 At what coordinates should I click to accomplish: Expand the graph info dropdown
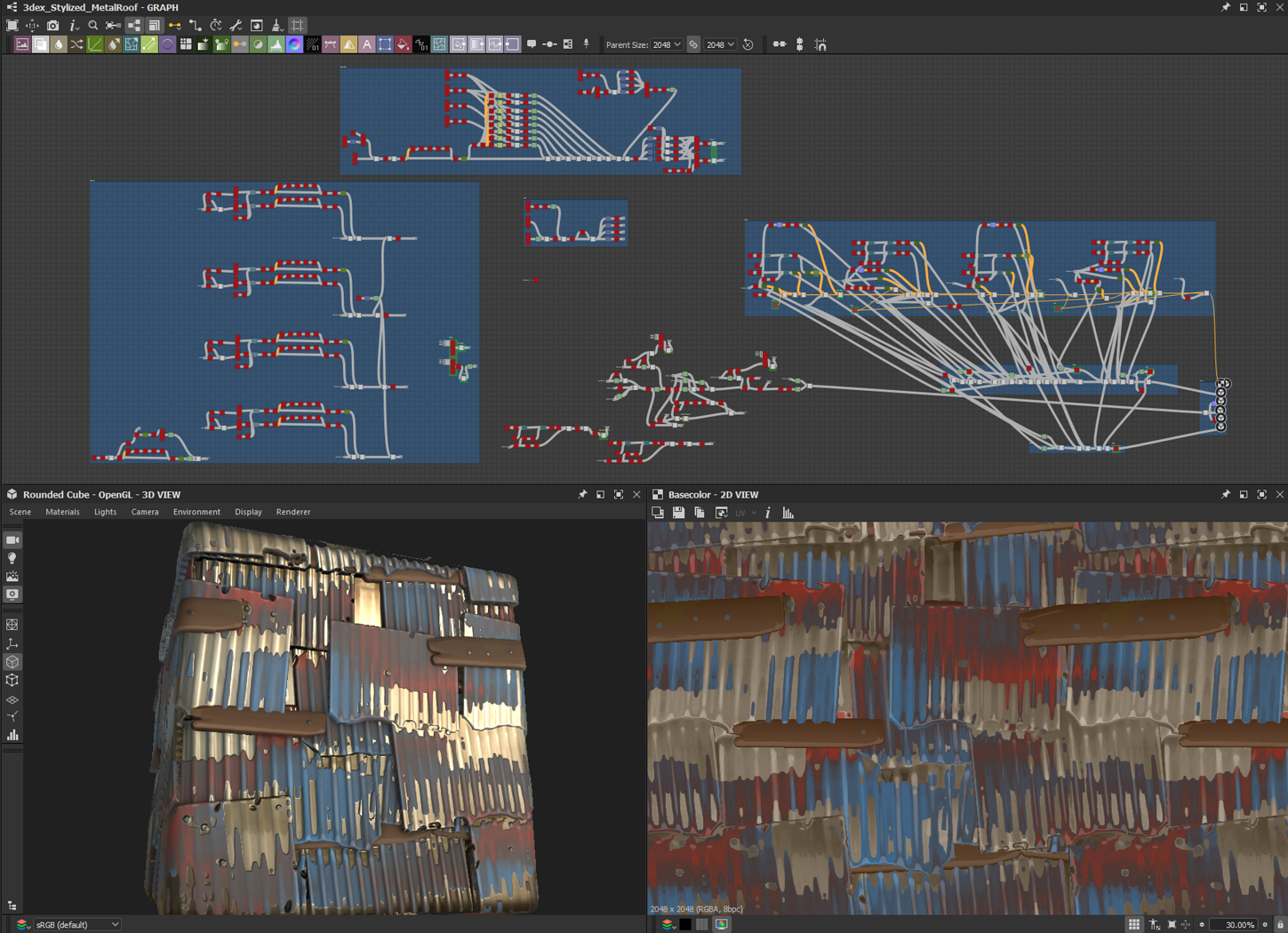[74, 26]
